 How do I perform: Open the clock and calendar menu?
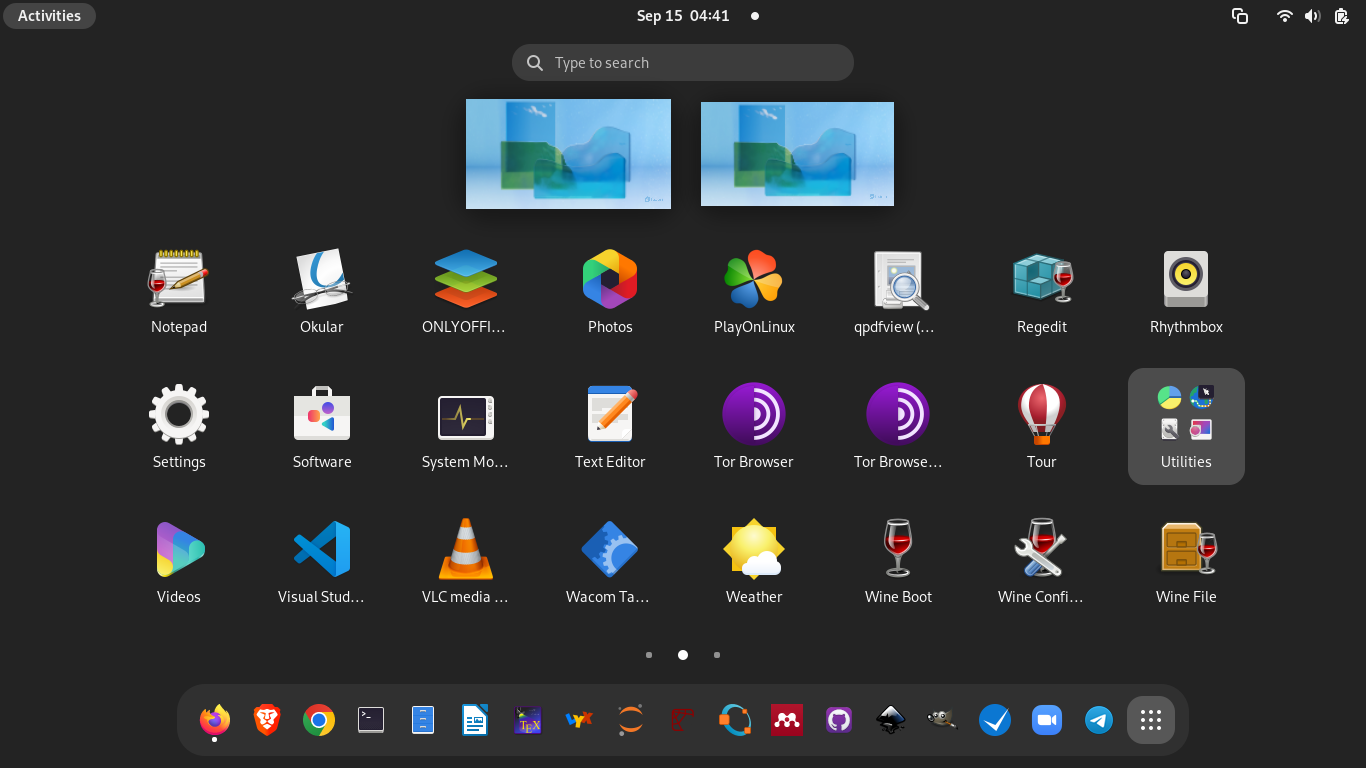pyautogui.click(x=683, y=16)
